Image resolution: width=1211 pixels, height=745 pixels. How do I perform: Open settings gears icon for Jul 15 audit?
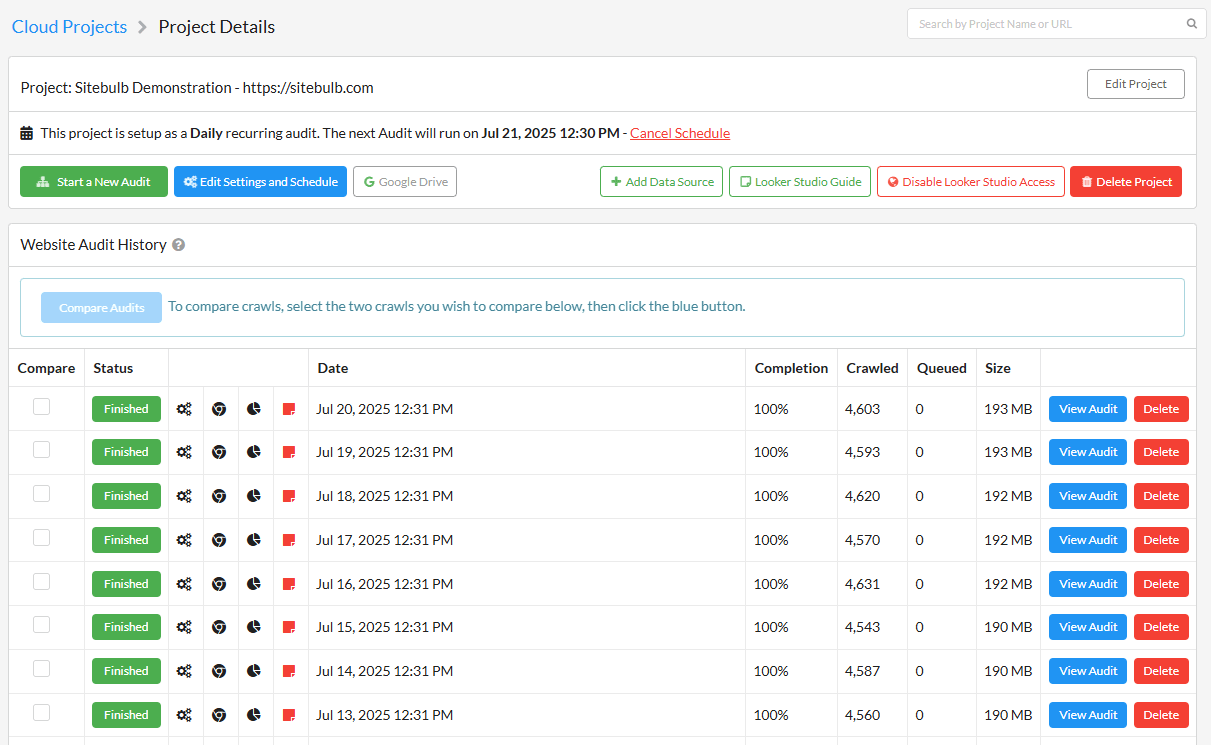184,627
